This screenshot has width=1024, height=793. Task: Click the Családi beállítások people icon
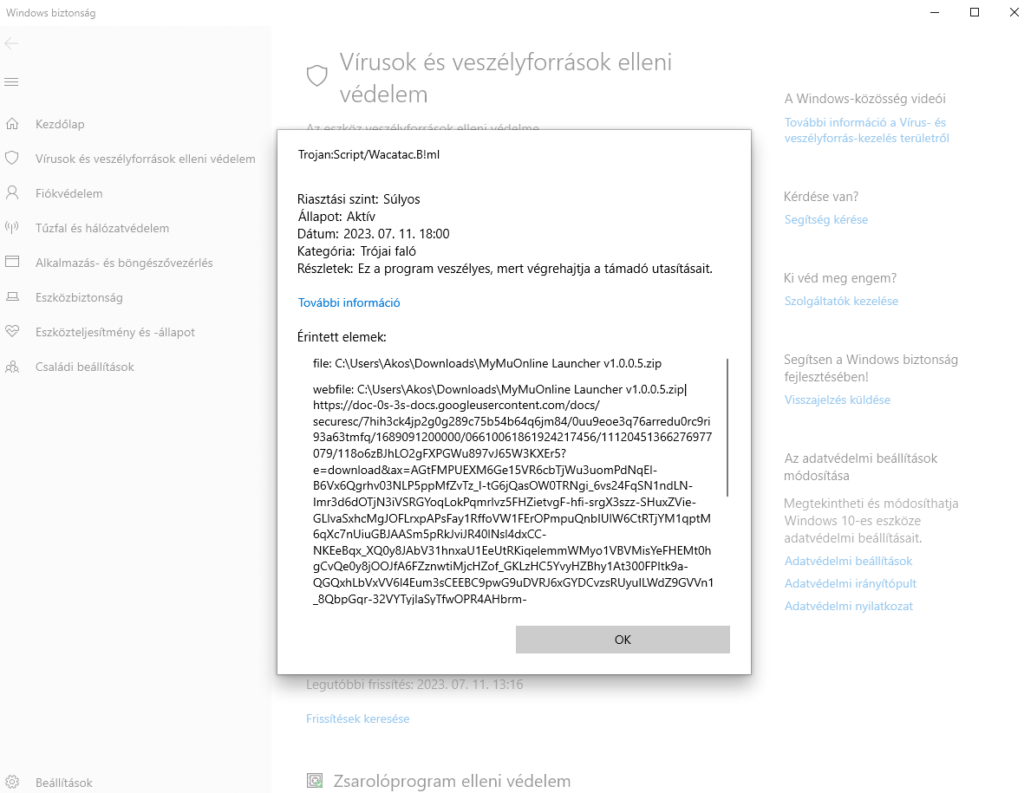tap(13, 367)
